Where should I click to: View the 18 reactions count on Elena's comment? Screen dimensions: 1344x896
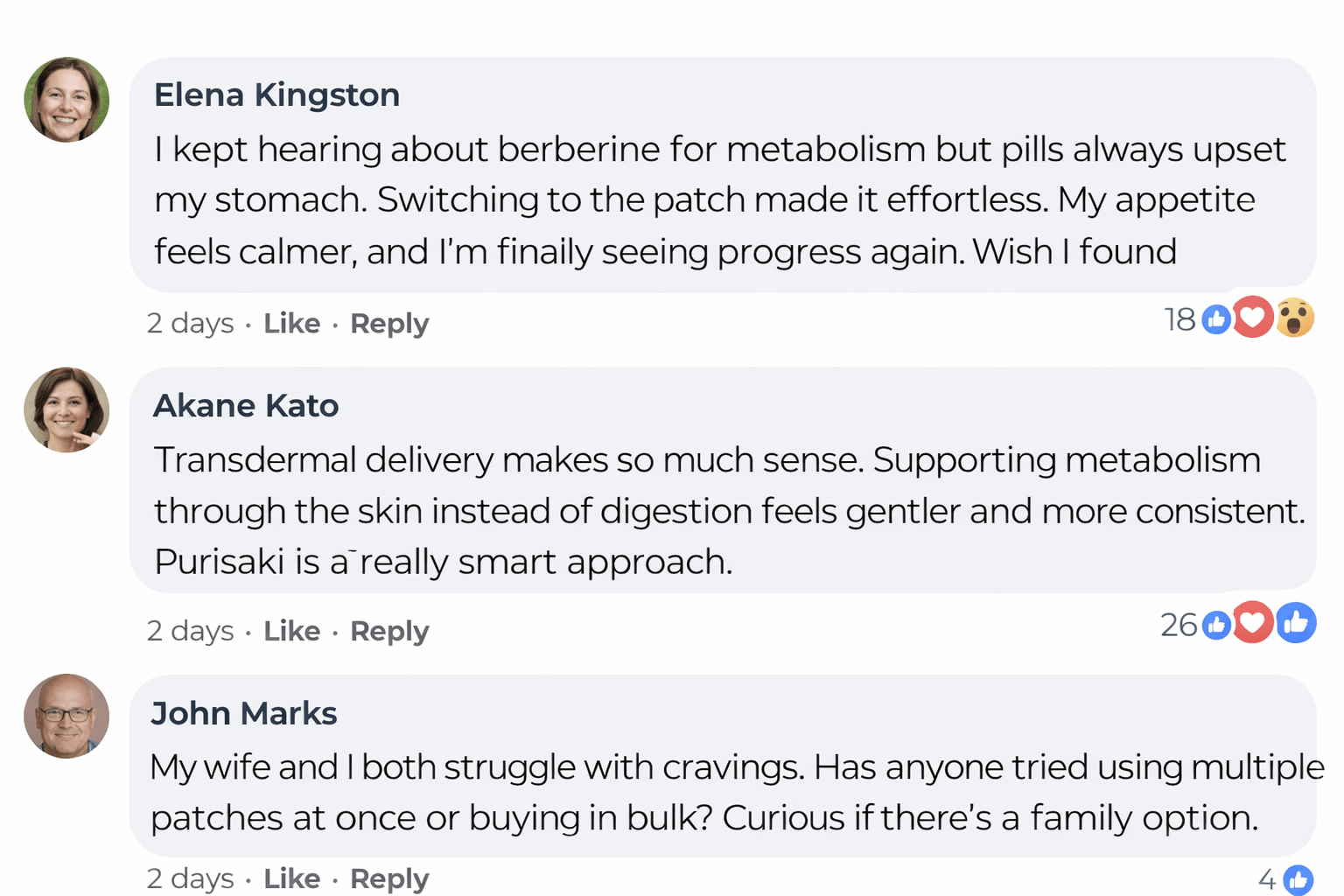[1179, 320]
